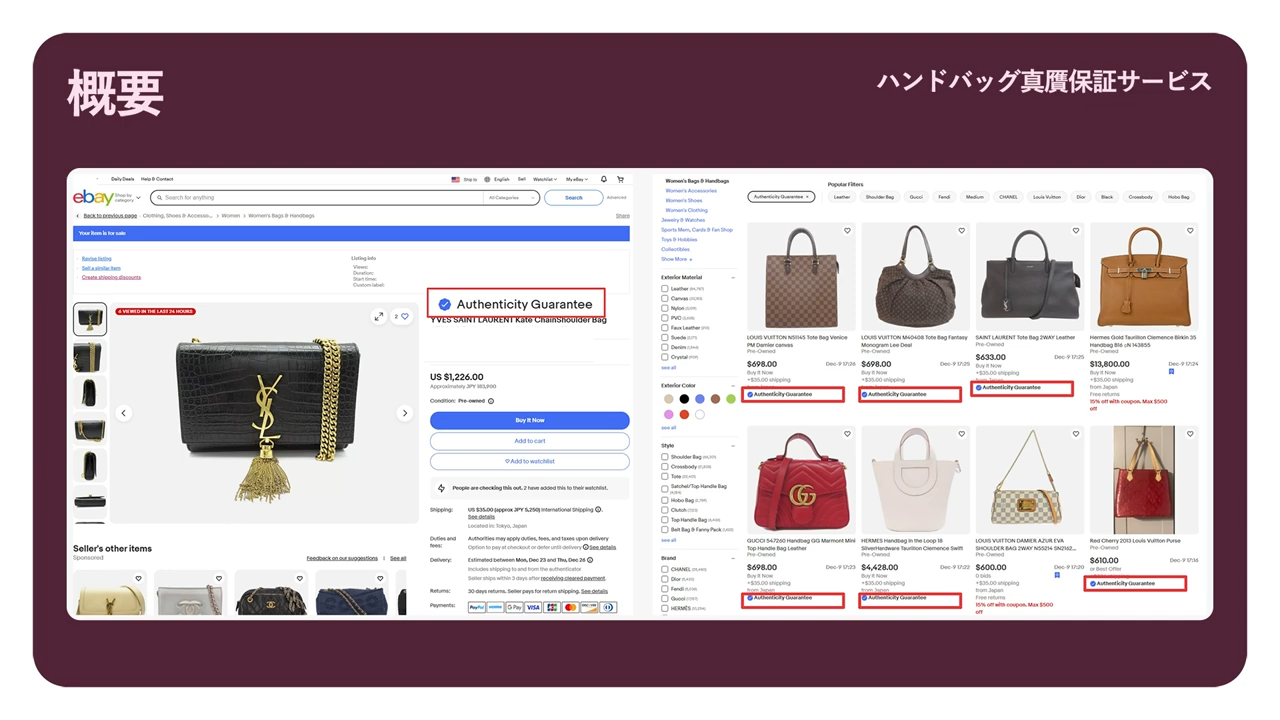The height and width of the screenshot is (720, 1280).
Task: Open the shopping cart icon
Action: pyautogui.click(x=620, y=180)
